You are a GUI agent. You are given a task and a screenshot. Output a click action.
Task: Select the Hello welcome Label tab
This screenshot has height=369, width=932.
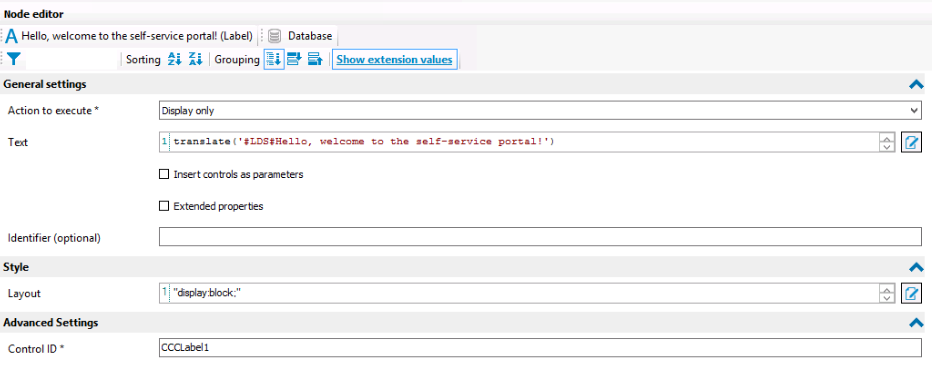click(x=130, y=36)
